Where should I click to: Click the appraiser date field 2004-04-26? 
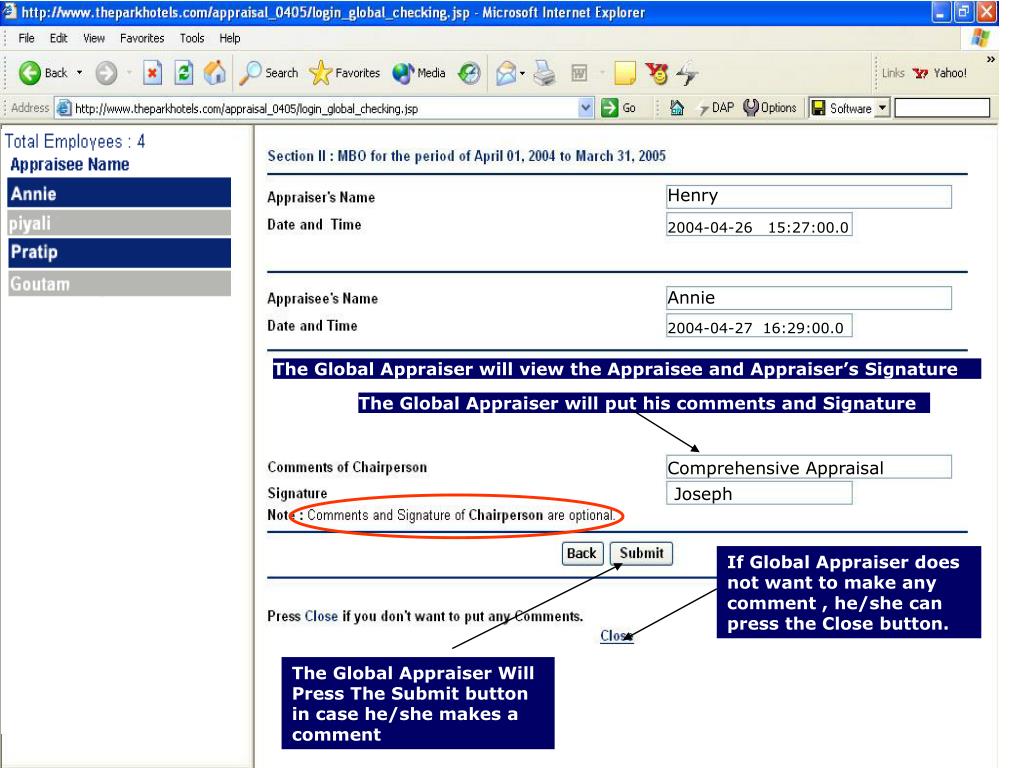point(759,226)
